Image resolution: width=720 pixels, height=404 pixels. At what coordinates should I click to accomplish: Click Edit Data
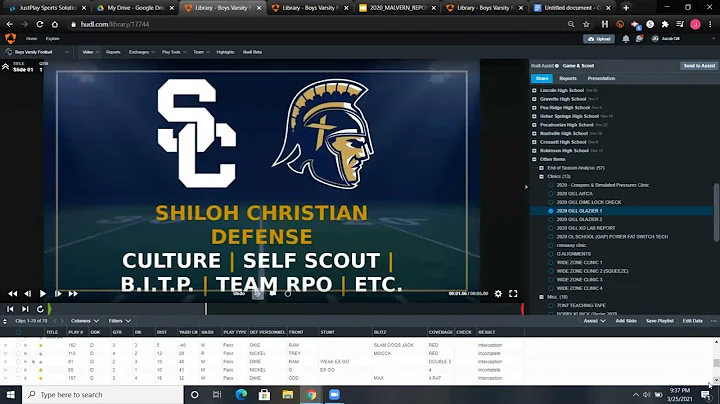click(692, 321)
